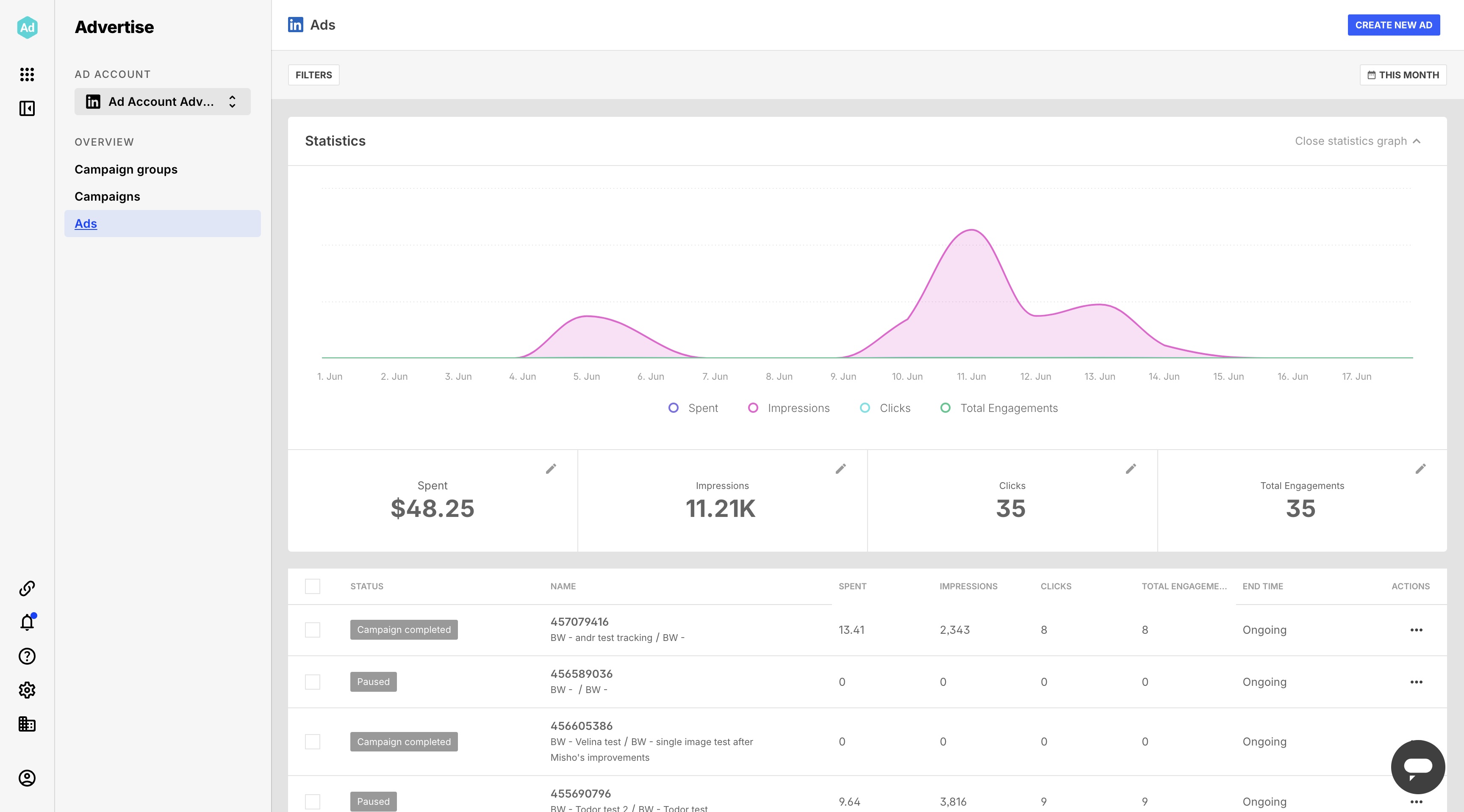Select checkbox for ad 457079416
The height and width of the screenshot is (812, 1464).
[x=313, y=630]
